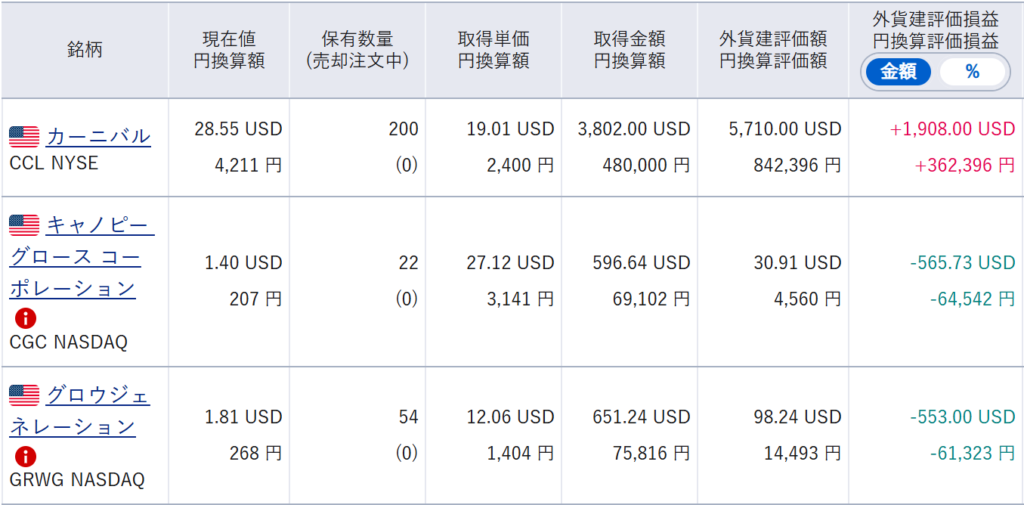Open the red info icon above GRWG NASDAQ
This screenshot has width=1024, height=505.
(x=25, y=456)
